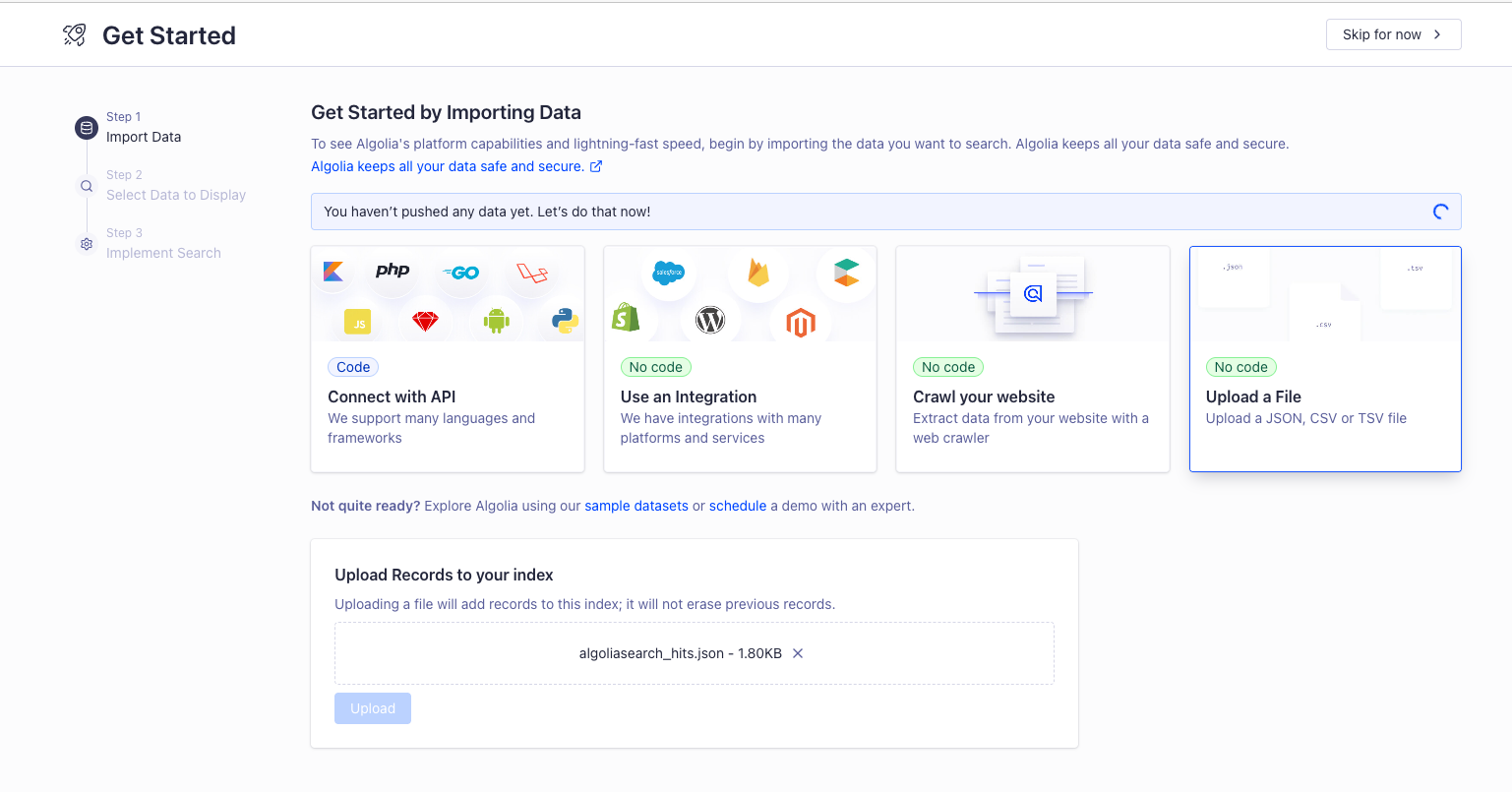This screenshot has height=792, width=1512.
Task: Click the .tsv file thumbnail
Action: (1416, 277)
